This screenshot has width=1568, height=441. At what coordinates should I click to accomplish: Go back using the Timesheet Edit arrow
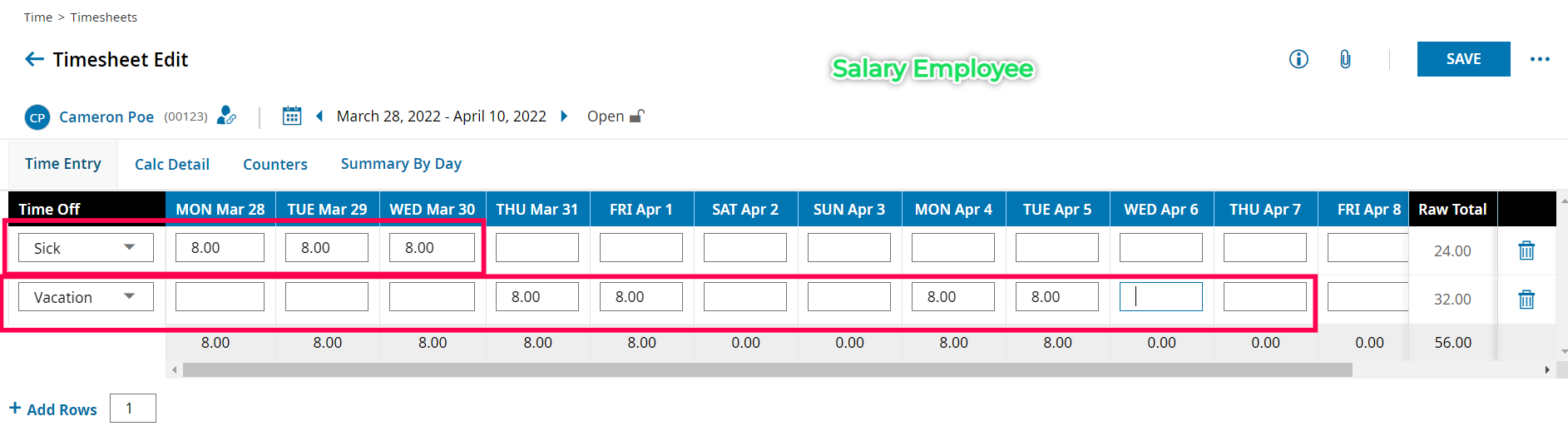(34, 59)
